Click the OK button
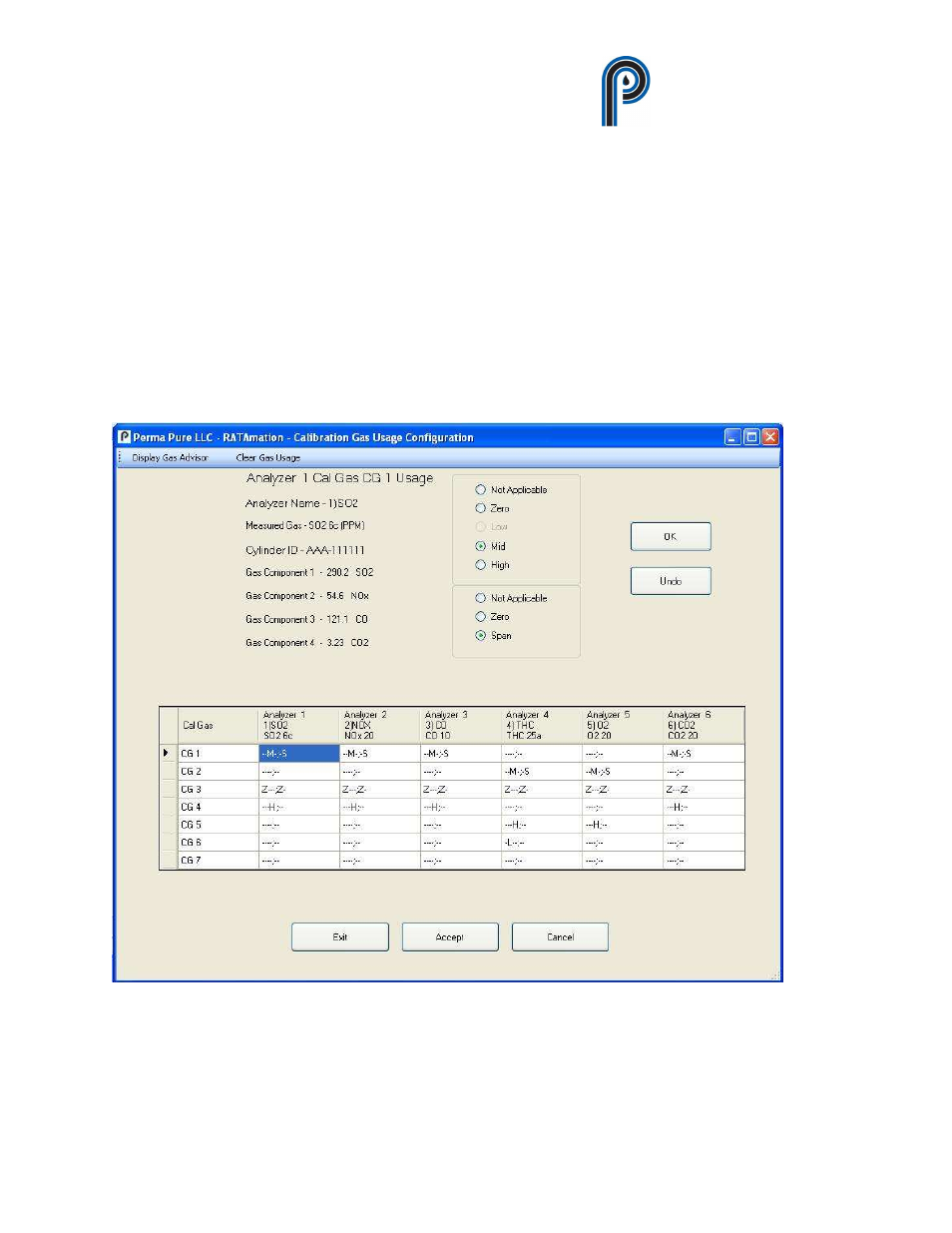The height and width of the screenshot is (1233, 952). coord(671,536)
